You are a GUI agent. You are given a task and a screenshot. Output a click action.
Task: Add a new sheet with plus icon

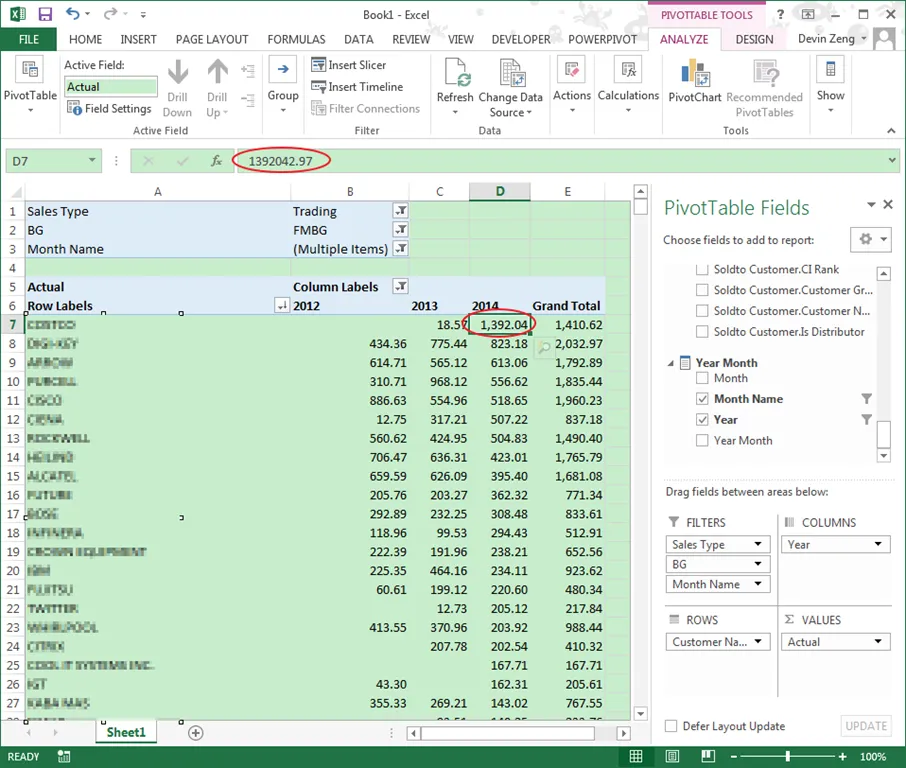(195, 733)
